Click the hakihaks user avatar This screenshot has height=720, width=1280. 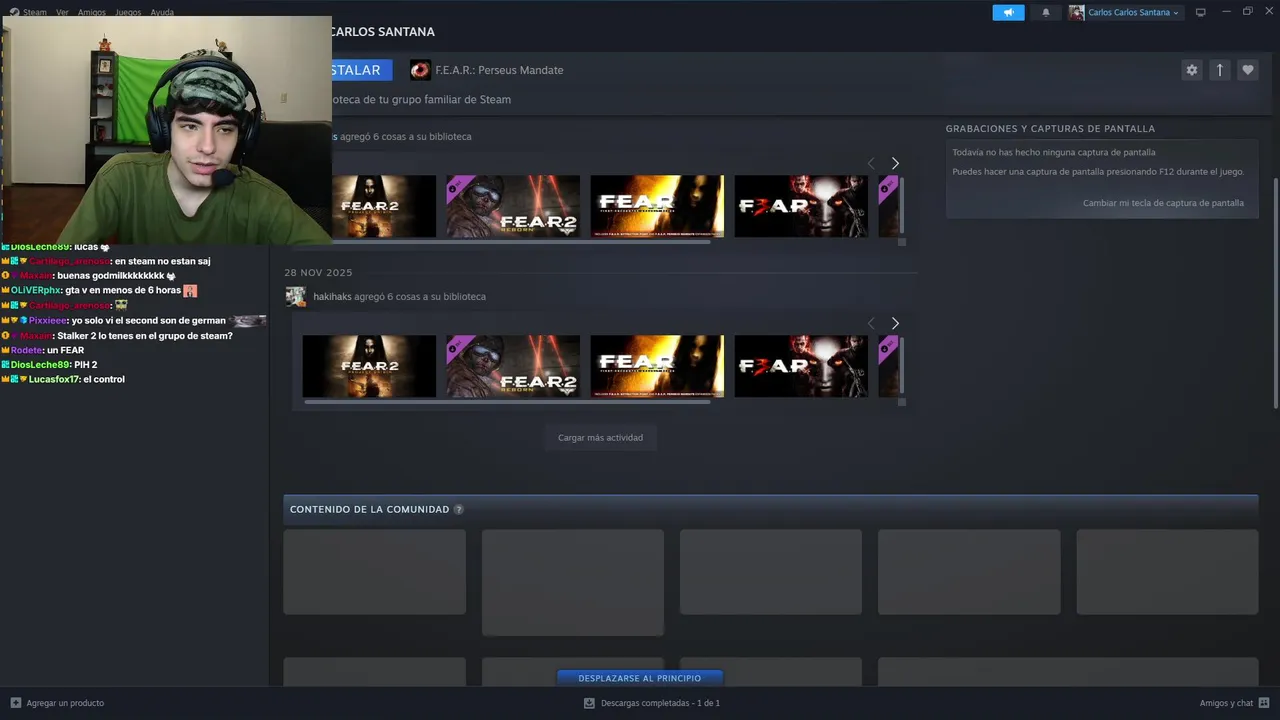(295, 297)
